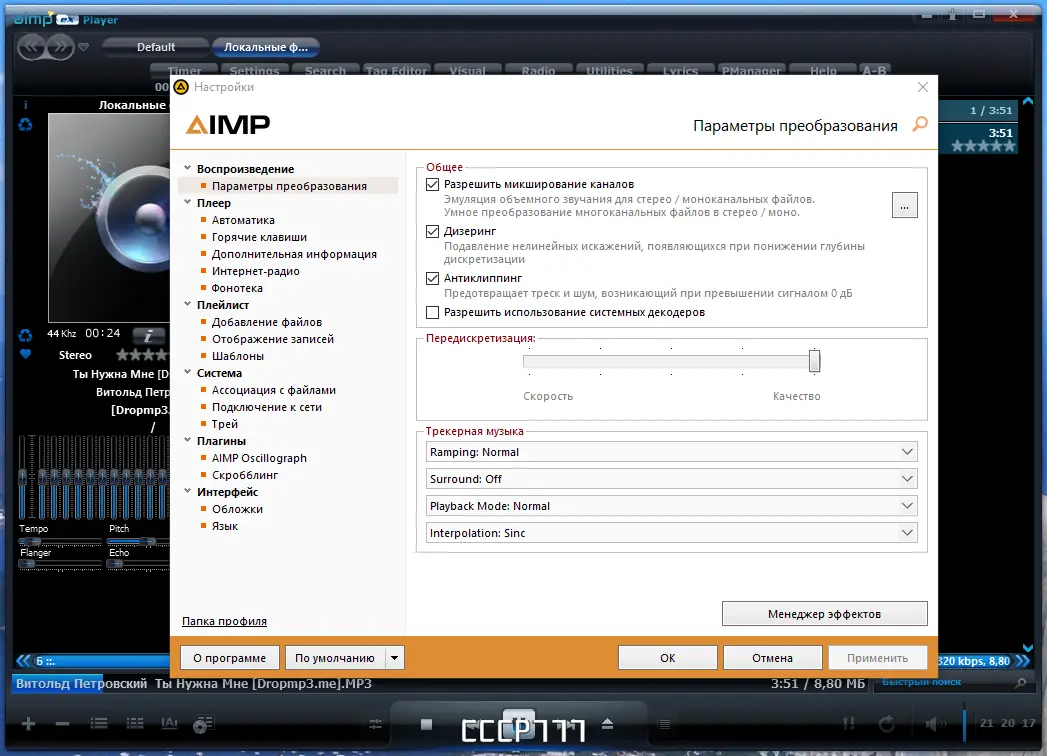Click the '...' button for channel mixing
1047x756 pixels.
pos(905,205)
